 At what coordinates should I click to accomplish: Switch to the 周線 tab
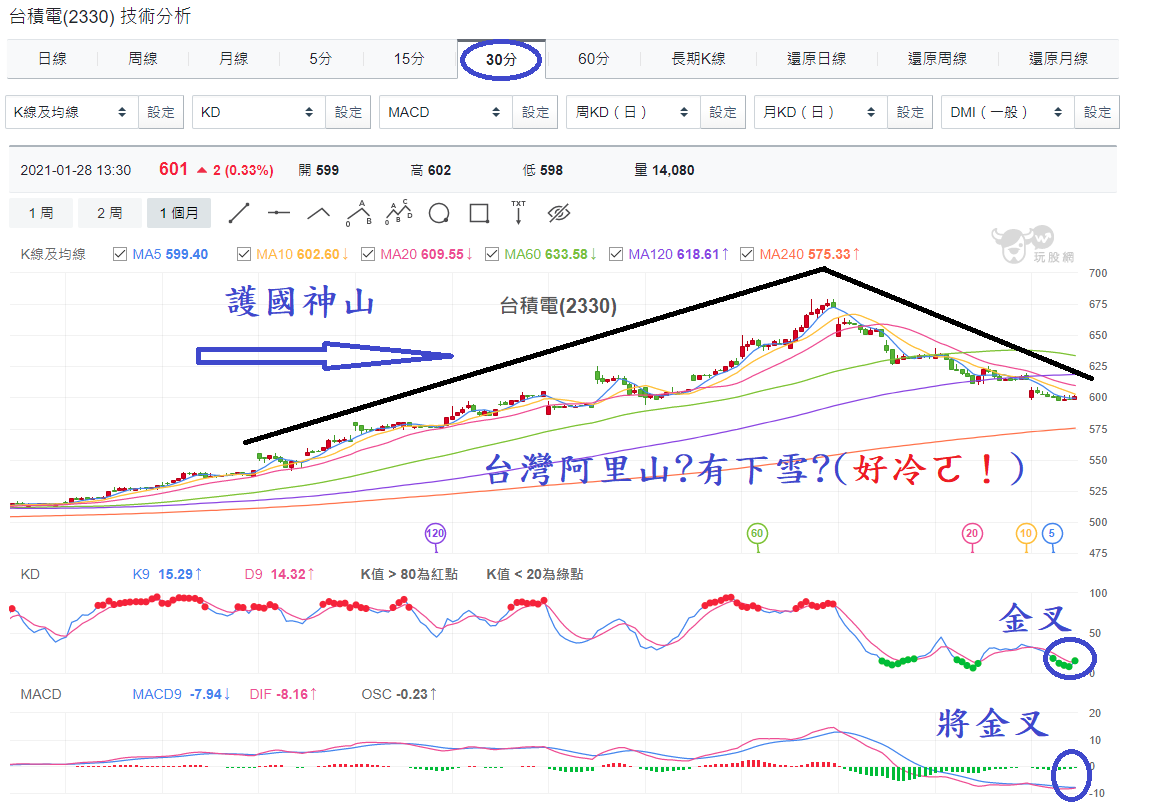(x=143, y=58)
